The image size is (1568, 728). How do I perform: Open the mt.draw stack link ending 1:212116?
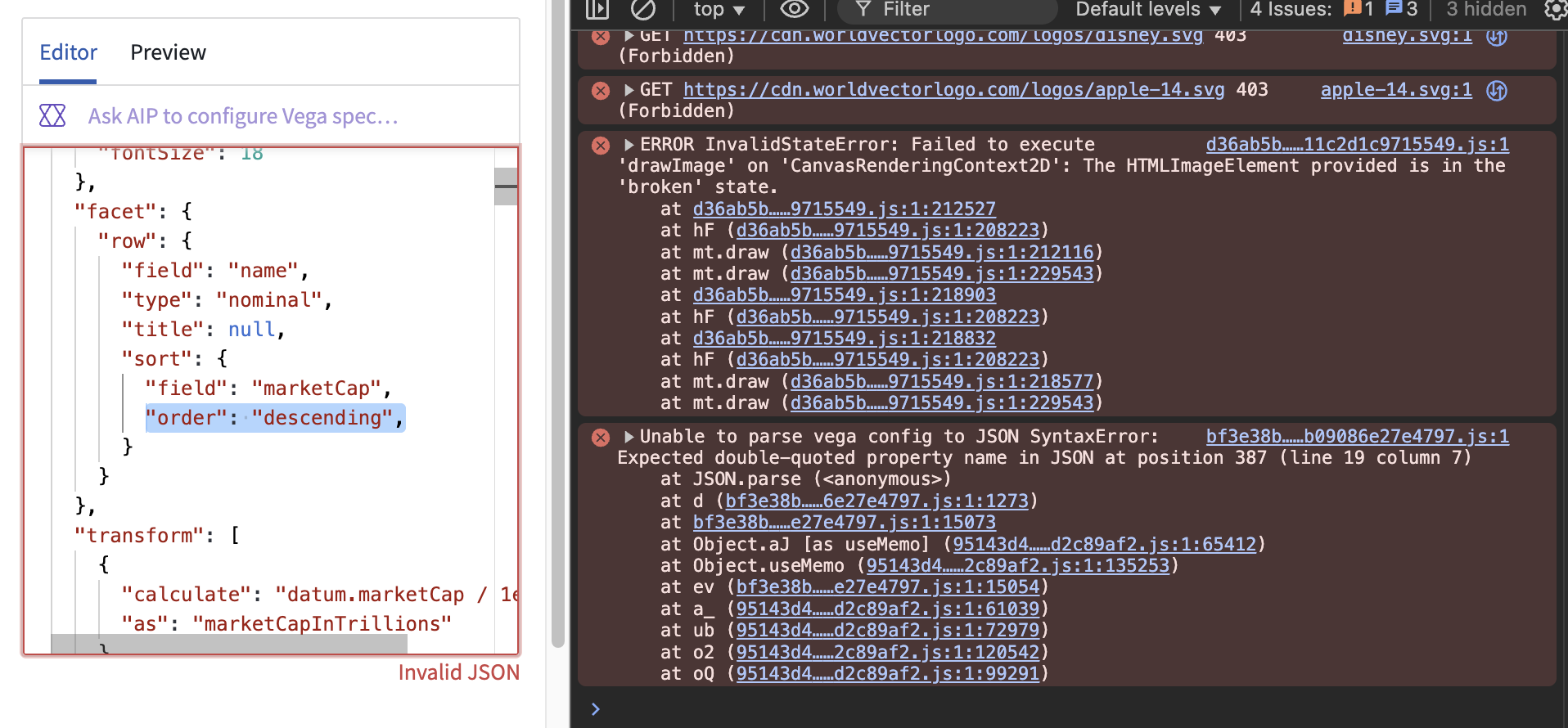(942, 253)
